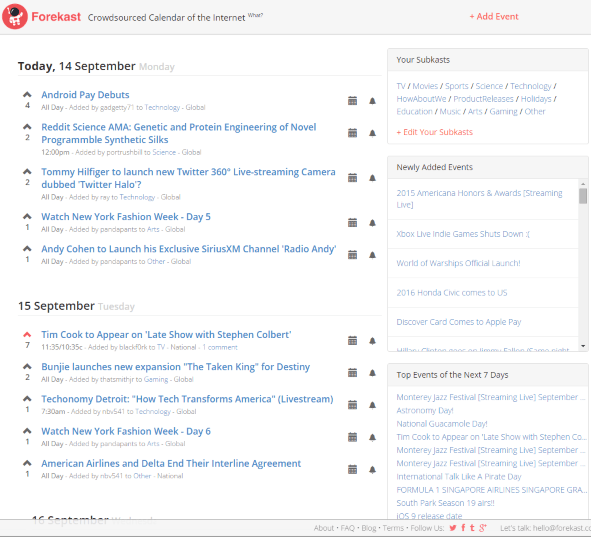591x537 pixels.
Task: Click Newly Added Events scrollbar up arrow
Action: (x=583, y=184)
